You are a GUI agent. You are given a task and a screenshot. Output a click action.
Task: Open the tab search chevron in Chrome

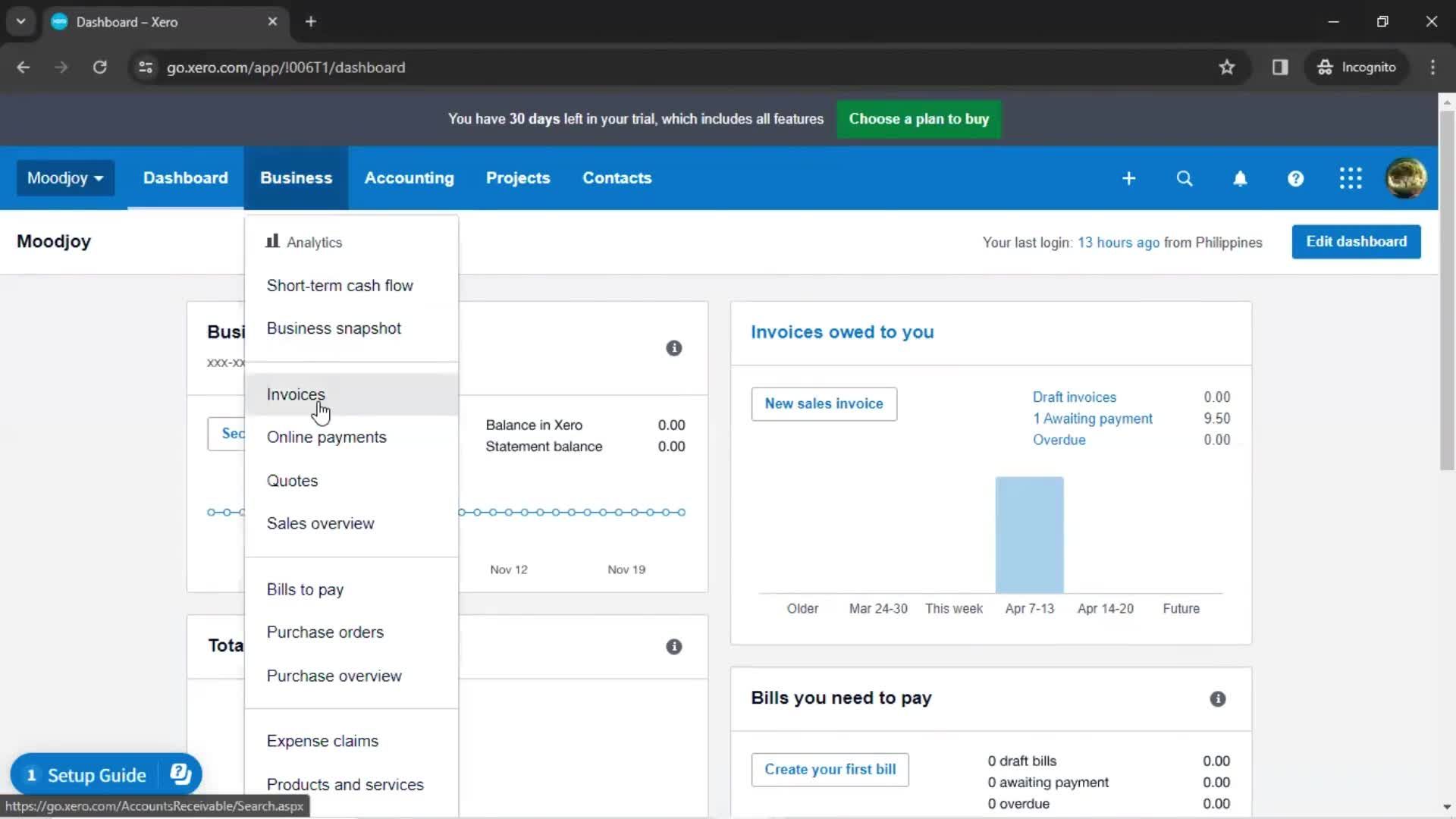click(21, 21)
